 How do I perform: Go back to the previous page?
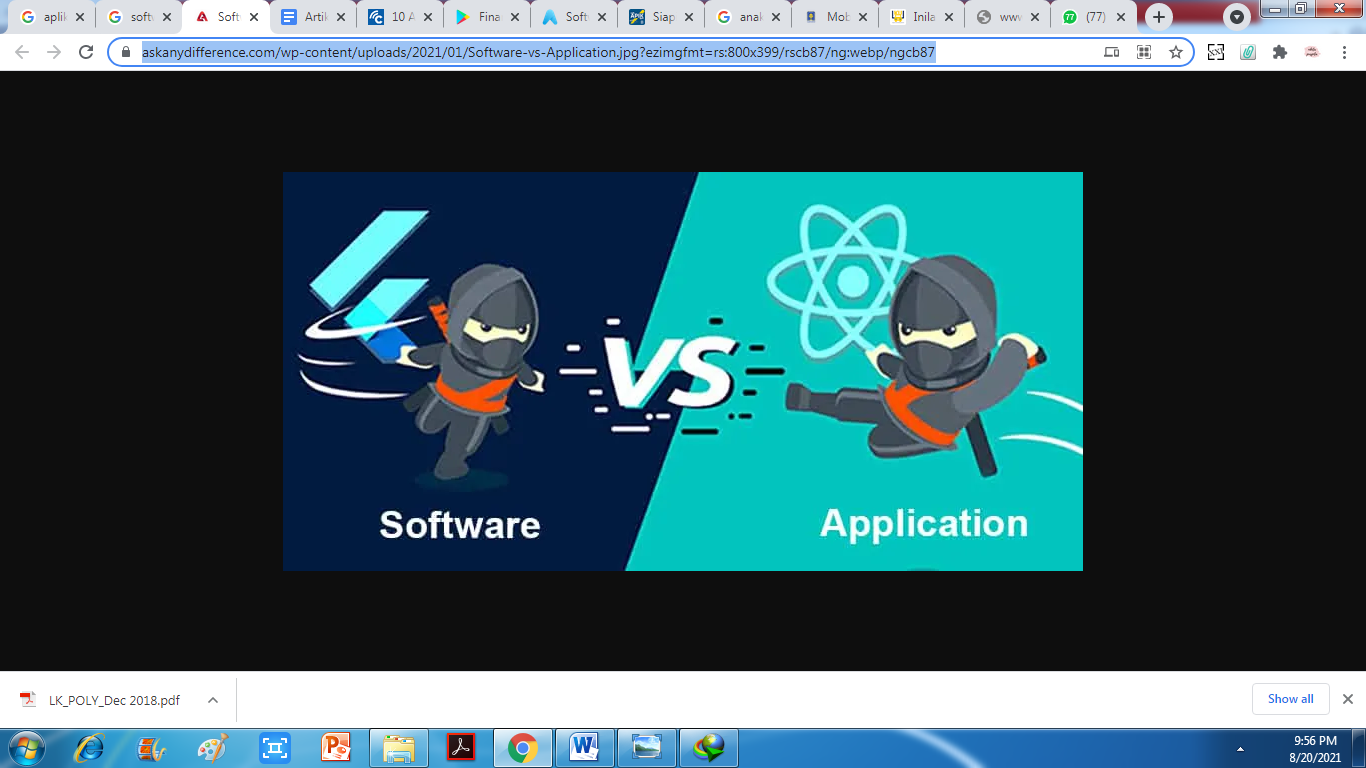[22, 52]
